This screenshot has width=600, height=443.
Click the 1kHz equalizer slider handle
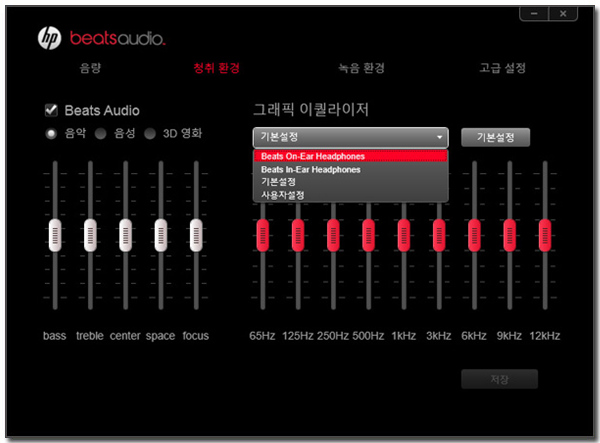(x=404, y=235)
